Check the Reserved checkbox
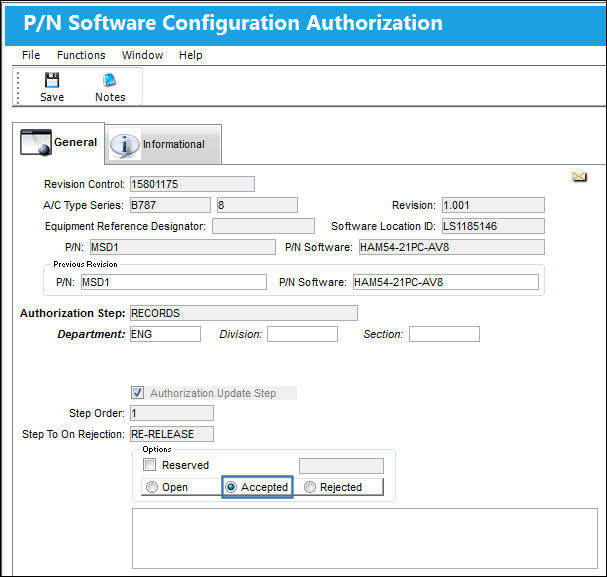The image size is (607, 577). [149, 464]
